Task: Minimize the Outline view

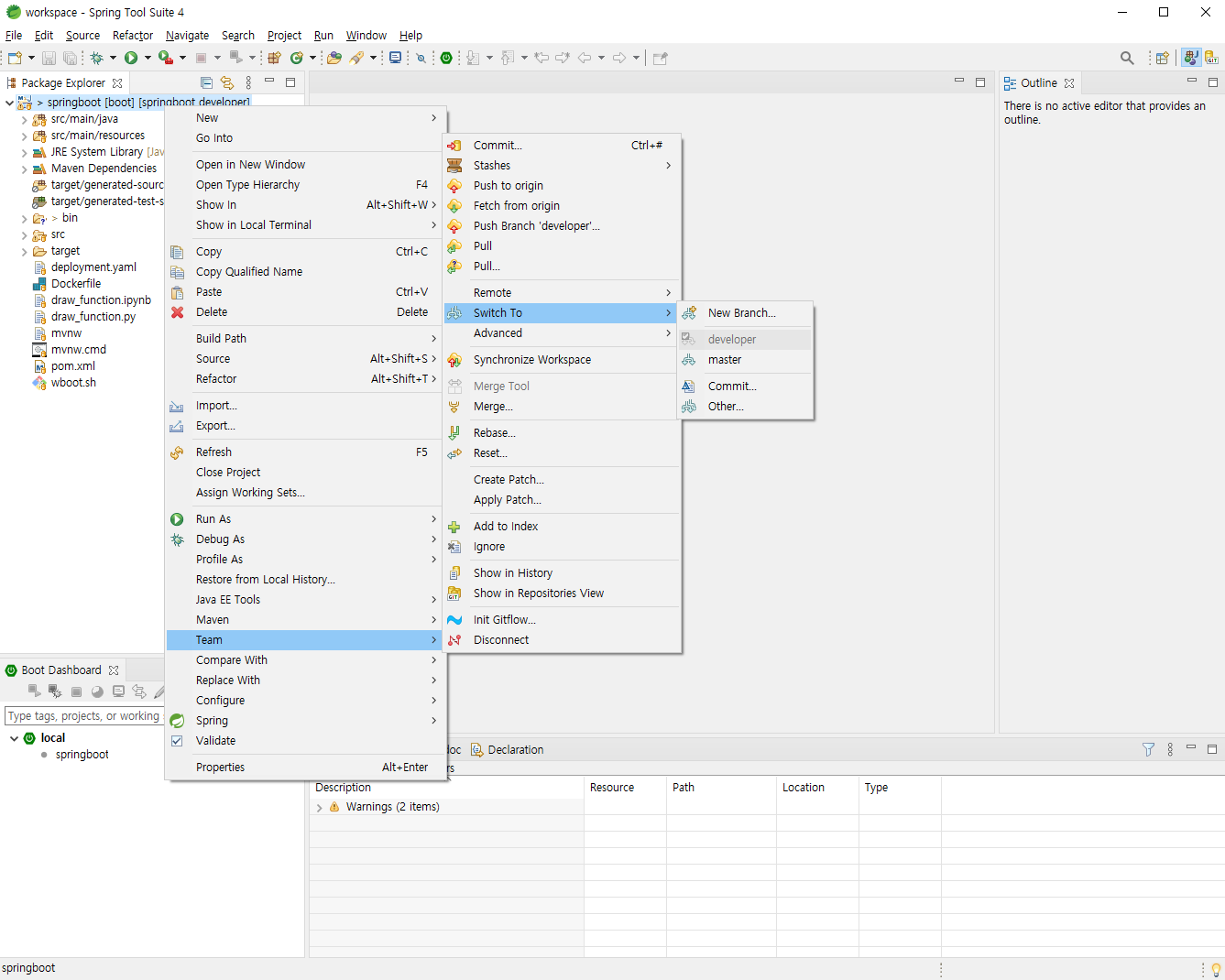Action: click(1192, 82)
